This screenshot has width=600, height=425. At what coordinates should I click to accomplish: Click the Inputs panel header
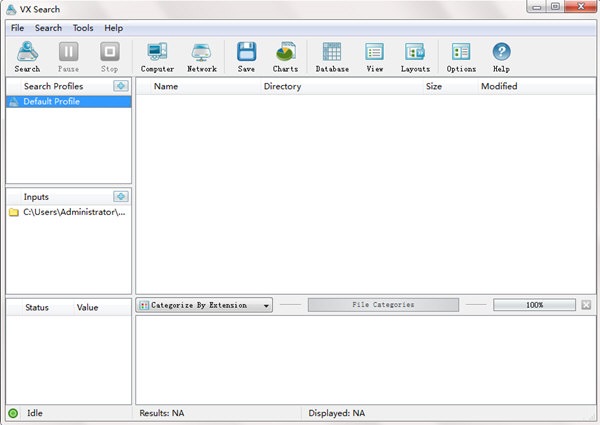pos(36,197)
